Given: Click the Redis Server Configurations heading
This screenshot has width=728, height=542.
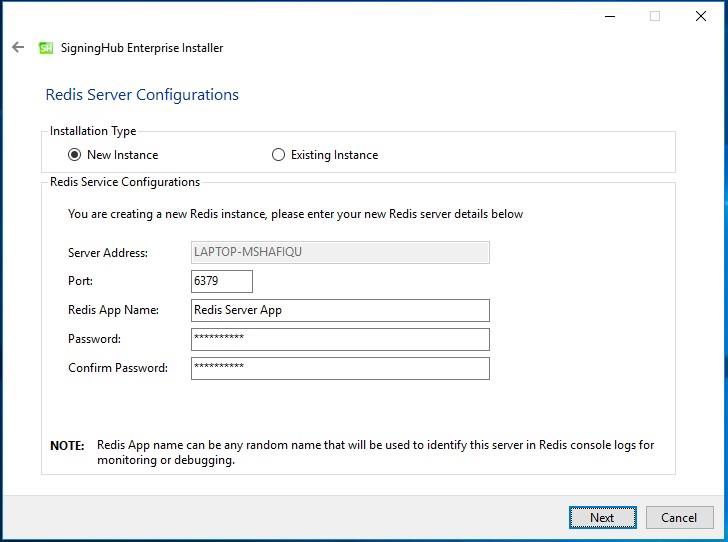Looking at the screenshot, I should 142,95.
